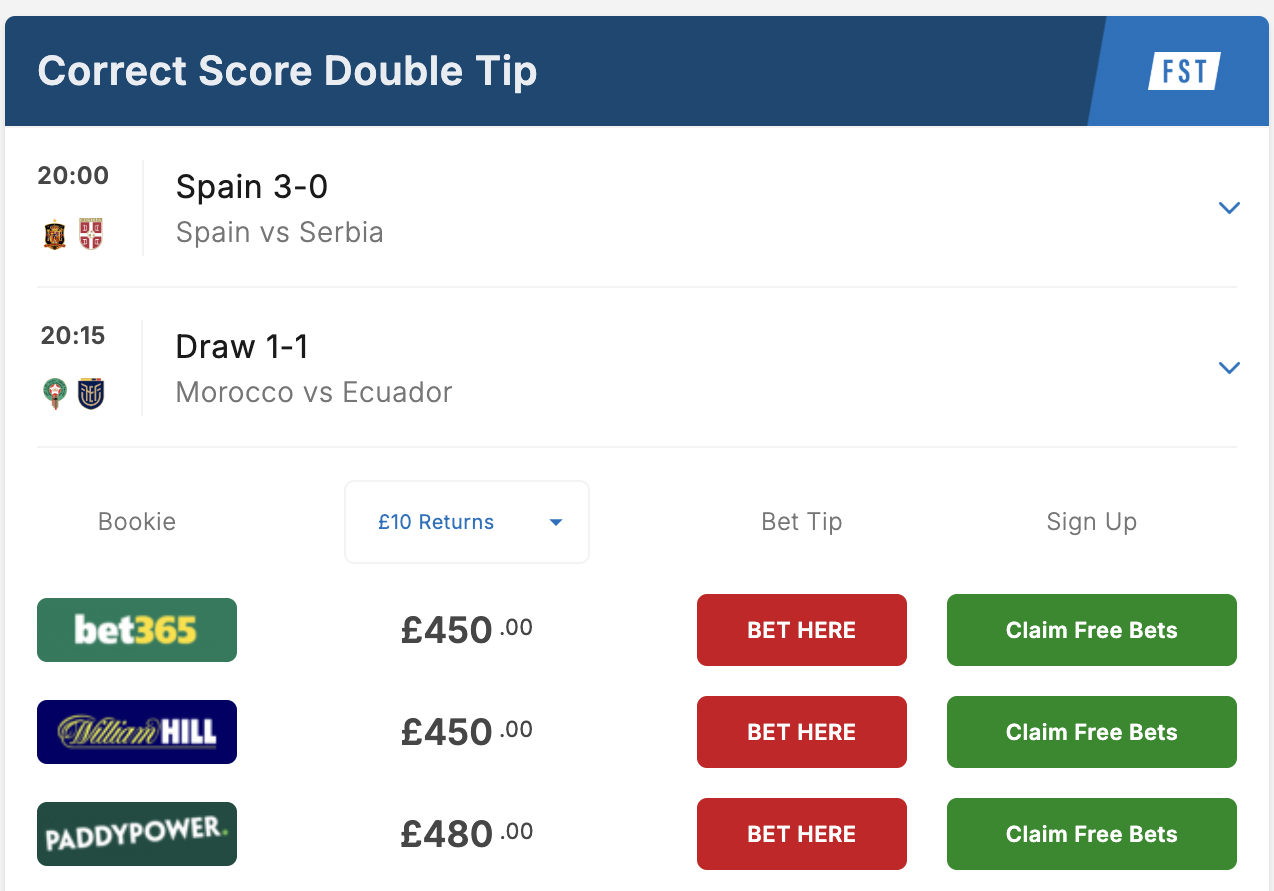Click the FST logo badge
This screenshot has width=1274, height=891.
(1184, 72)
